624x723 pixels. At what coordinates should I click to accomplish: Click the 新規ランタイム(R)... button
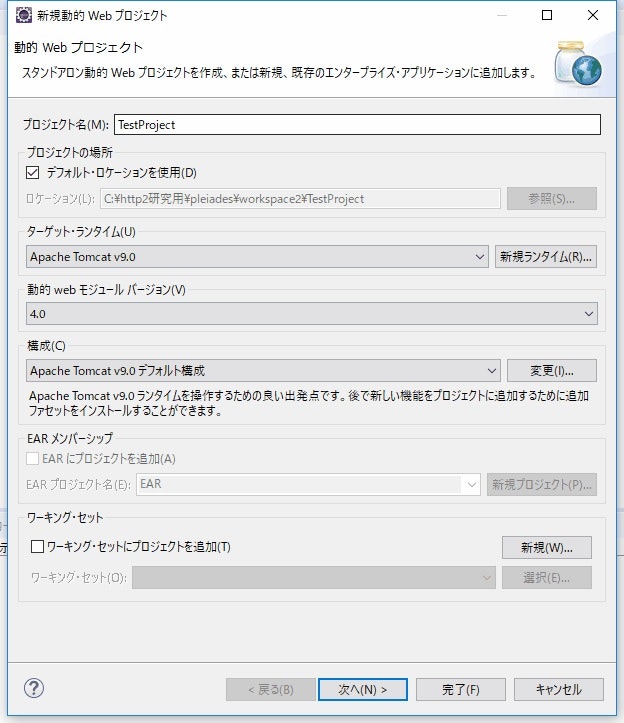coord(546,257)
